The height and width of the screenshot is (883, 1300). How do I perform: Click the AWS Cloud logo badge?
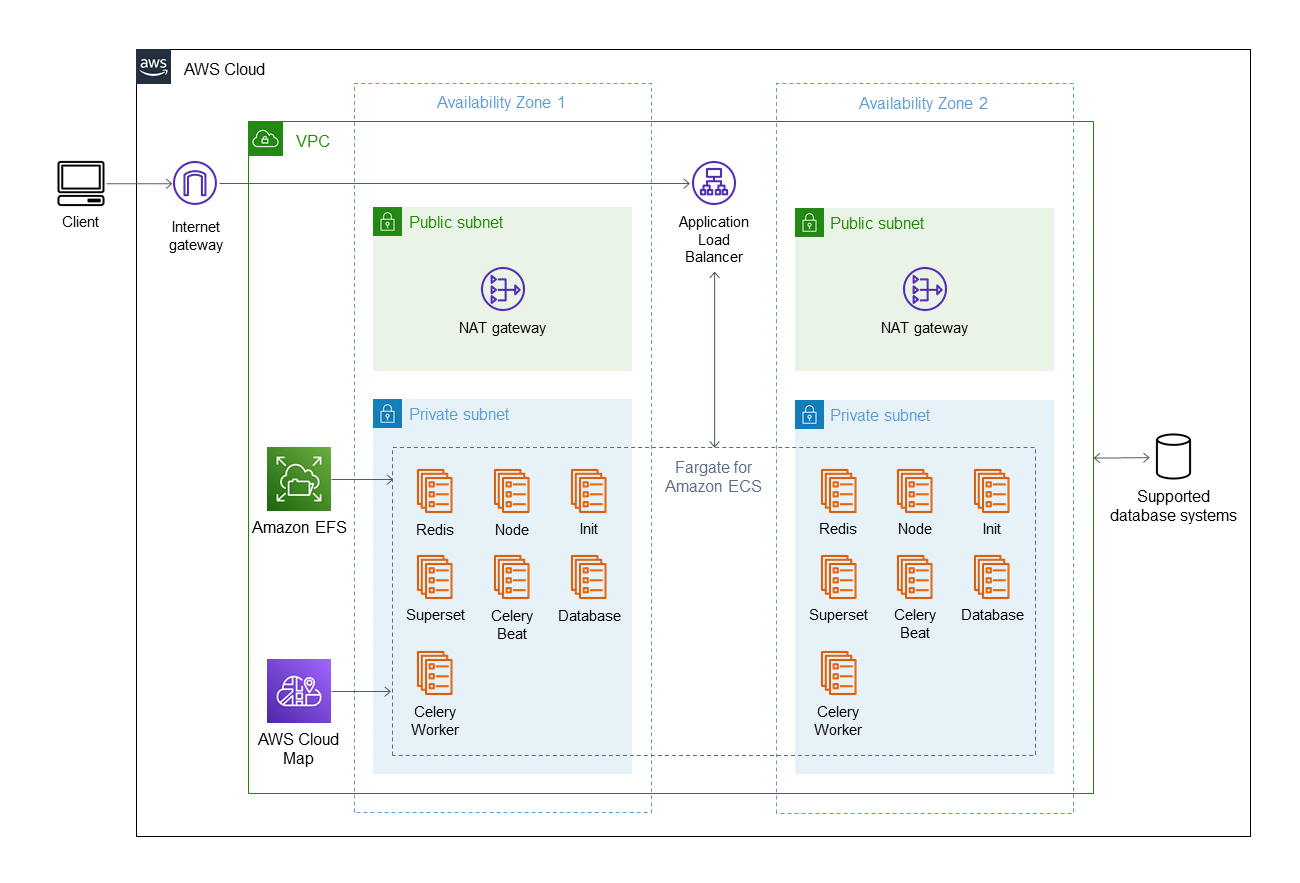coord(154,67)
